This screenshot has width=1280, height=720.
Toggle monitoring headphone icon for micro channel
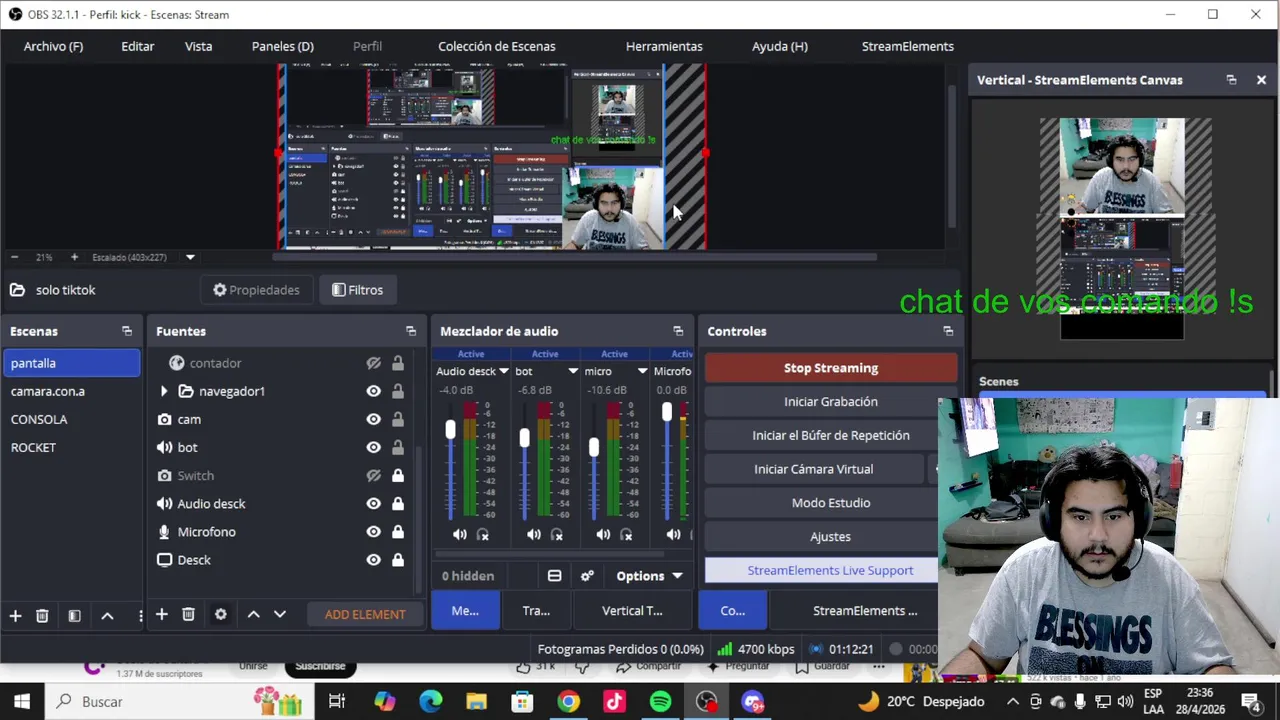[626, 535]
